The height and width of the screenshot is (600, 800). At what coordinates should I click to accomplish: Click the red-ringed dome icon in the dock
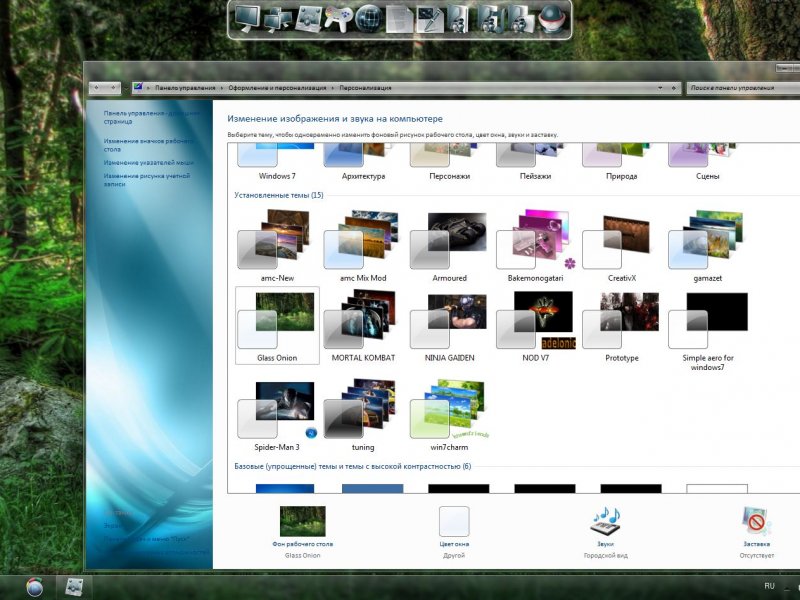click(553, 19)
